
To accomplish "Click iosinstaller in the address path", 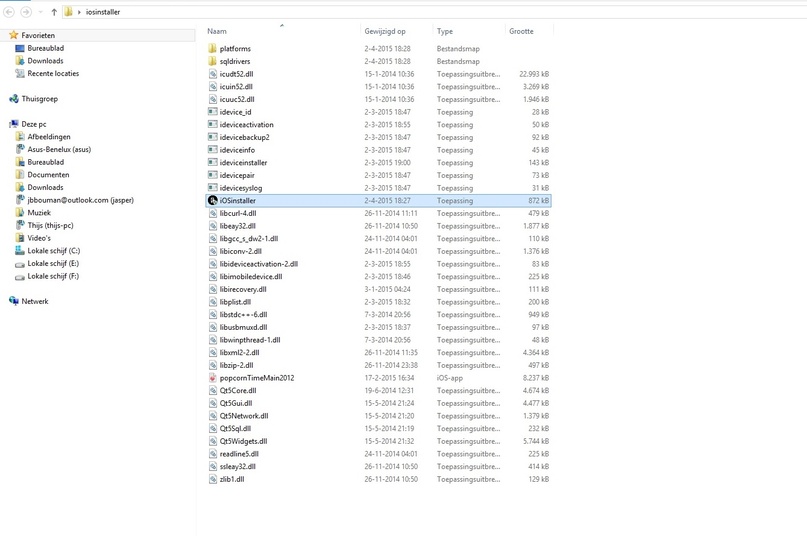I will [103, 12].
